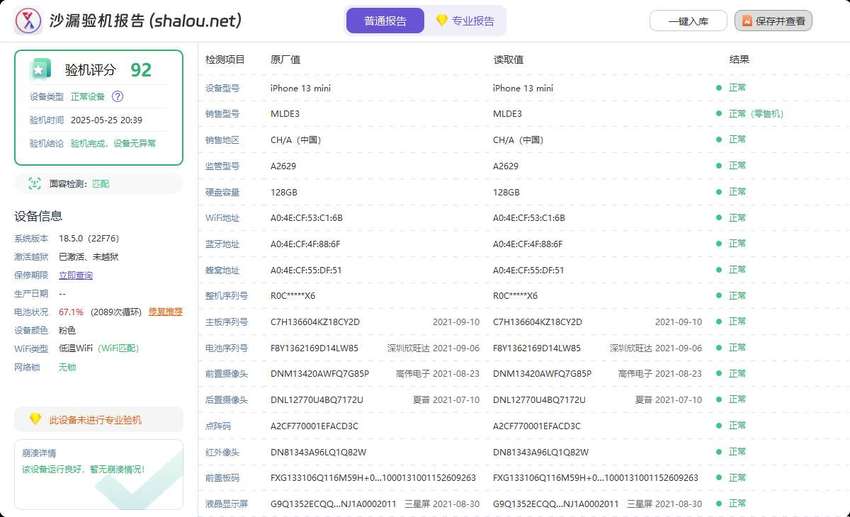Click the 读取值 column header
850x517 pixels.
coord(508,60)
